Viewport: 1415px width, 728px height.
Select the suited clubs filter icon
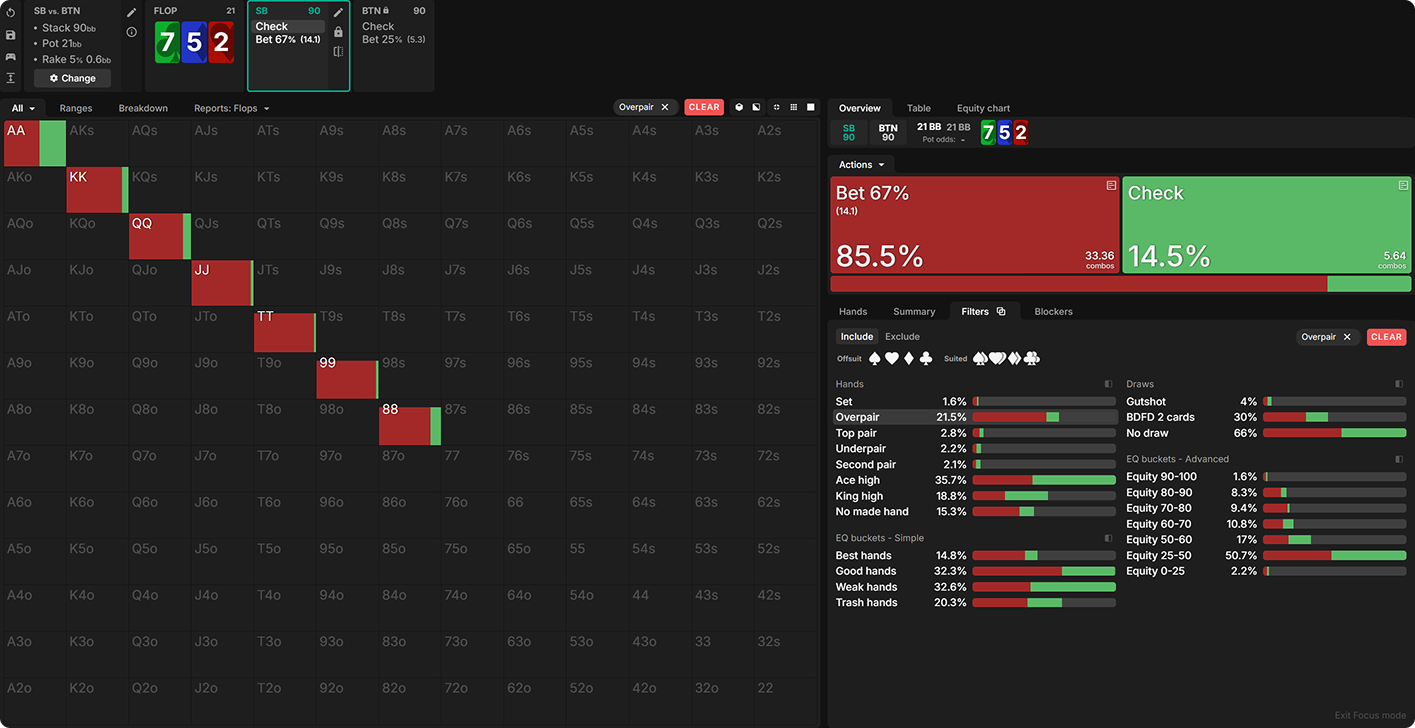1033,358
